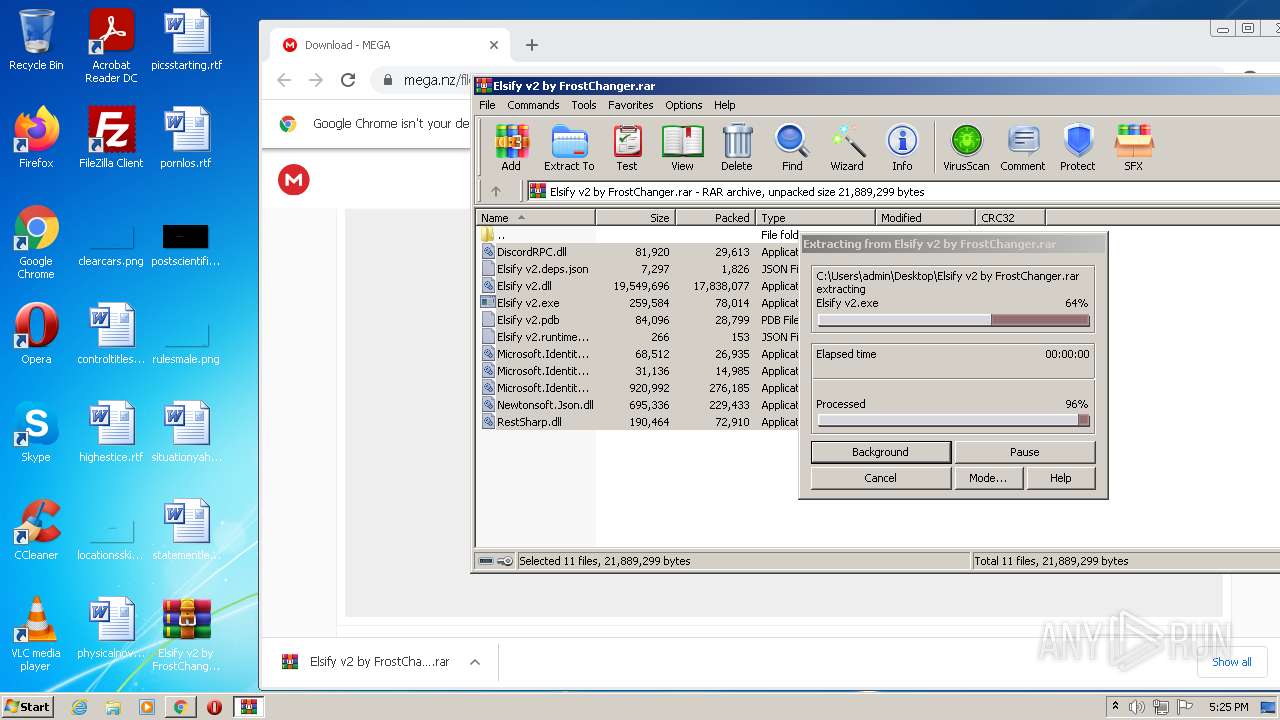Sort file list by Packed column
This screenshot has width=1280, height=720.
716,217
